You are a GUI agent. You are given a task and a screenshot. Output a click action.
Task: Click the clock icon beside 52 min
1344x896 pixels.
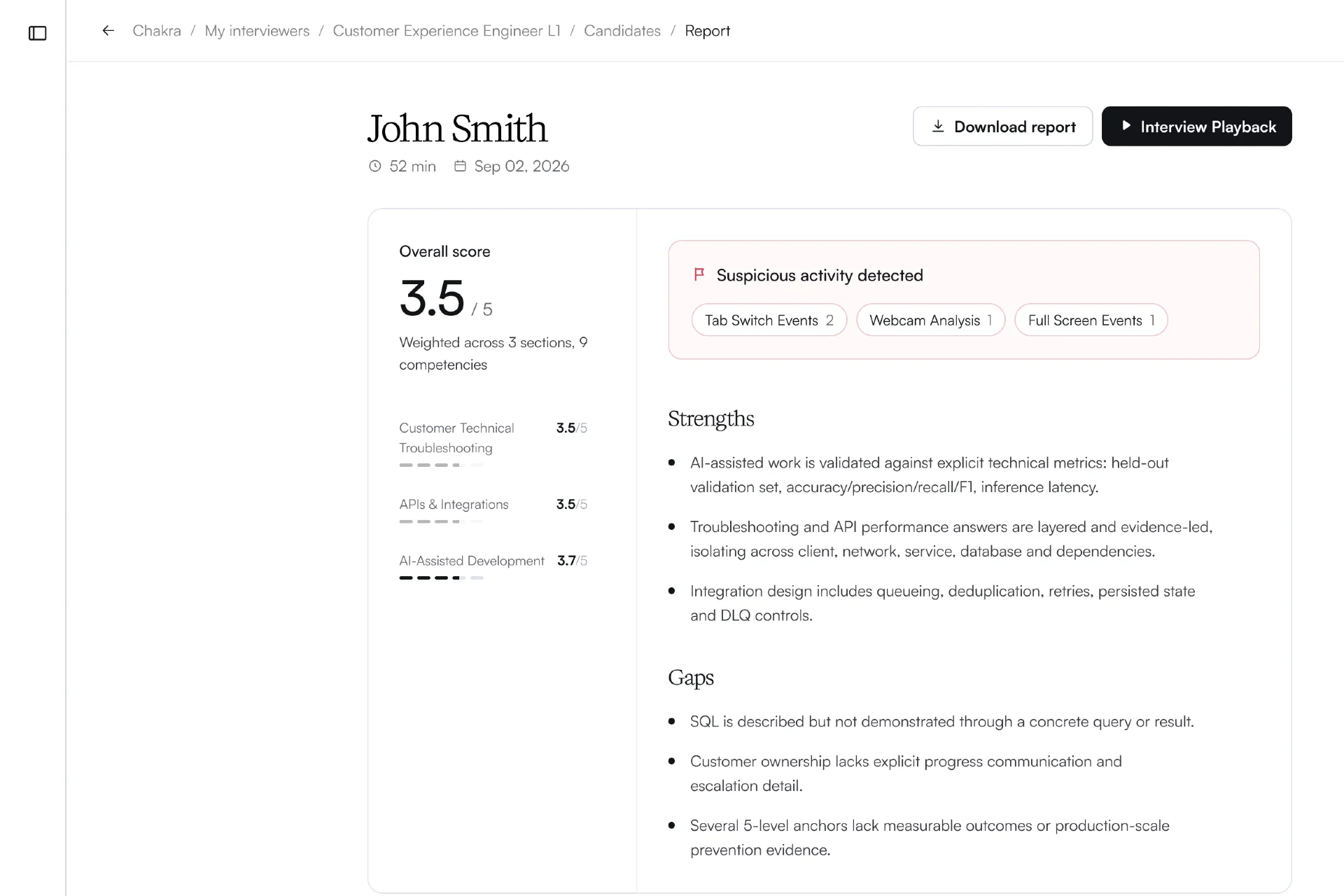pyautogui.click(x=375, y=166)
